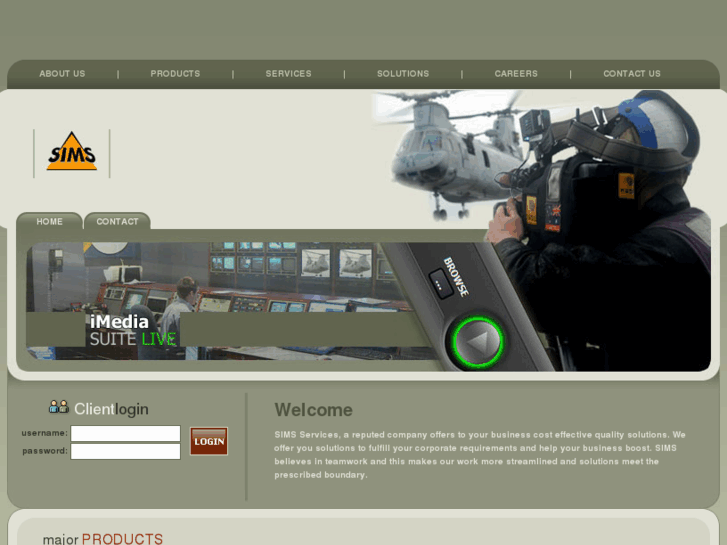Click the 'username:' label
This screenshot has height=545, width=727.
pos(45,433)
